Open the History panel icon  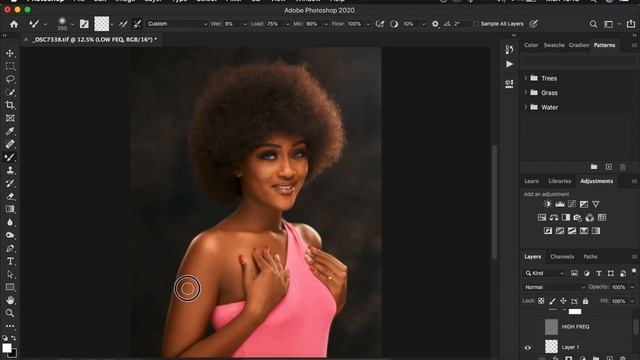(x=509, y=49)
